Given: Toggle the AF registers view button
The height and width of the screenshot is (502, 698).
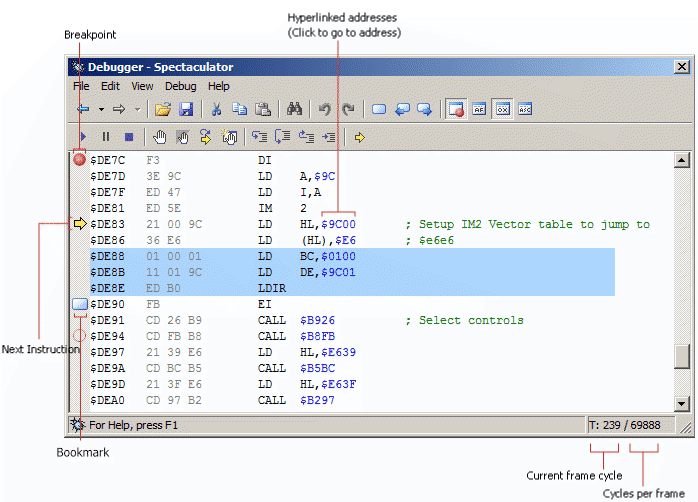Looking at the screenshot, I should click(x=479, y=109).
